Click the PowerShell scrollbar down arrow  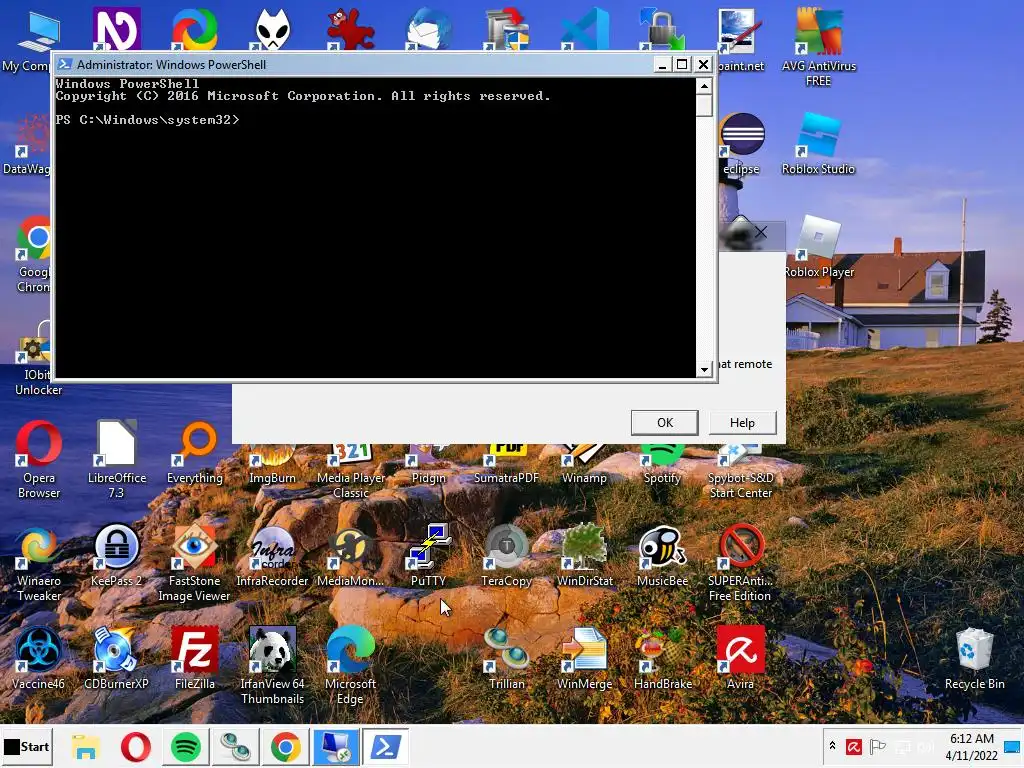click(704, 370)
